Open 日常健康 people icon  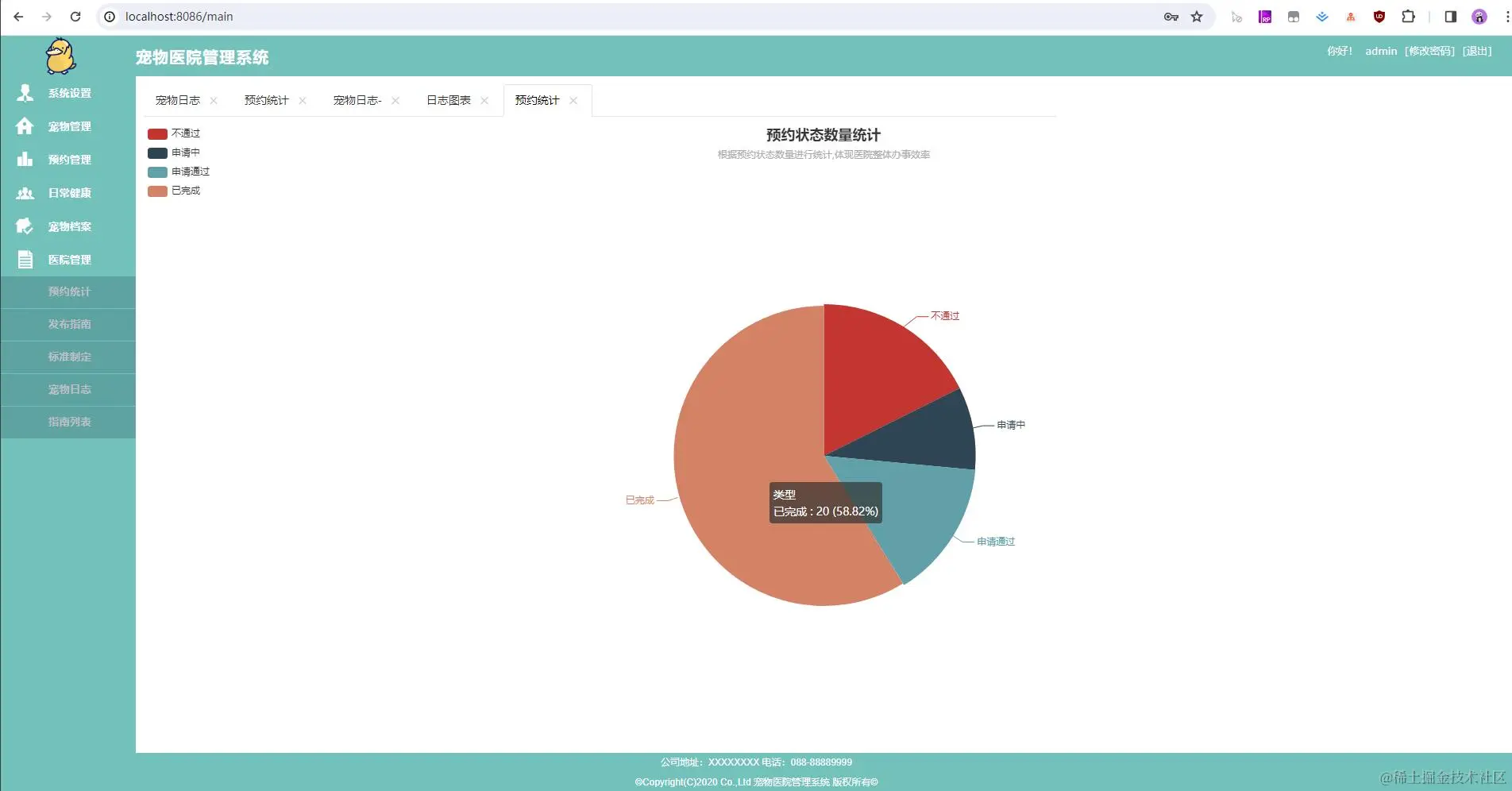pyautogui.click(x=25, y=193)
